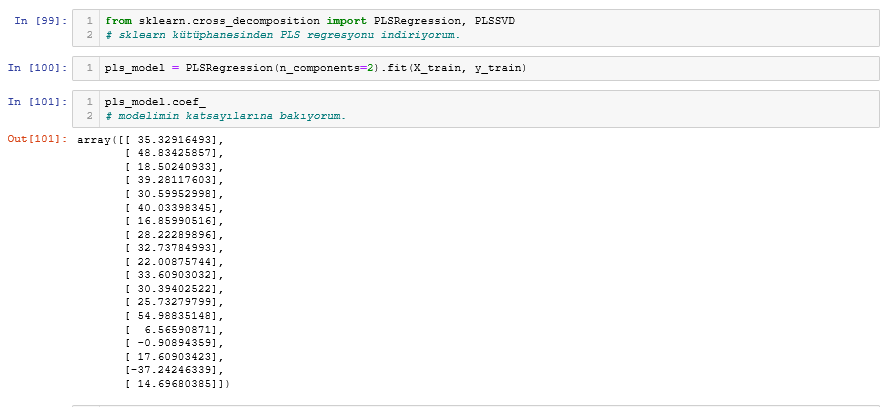887x407 pixels.
Task: Click coefficient value 6.56590871
Action: click(179, 329)
